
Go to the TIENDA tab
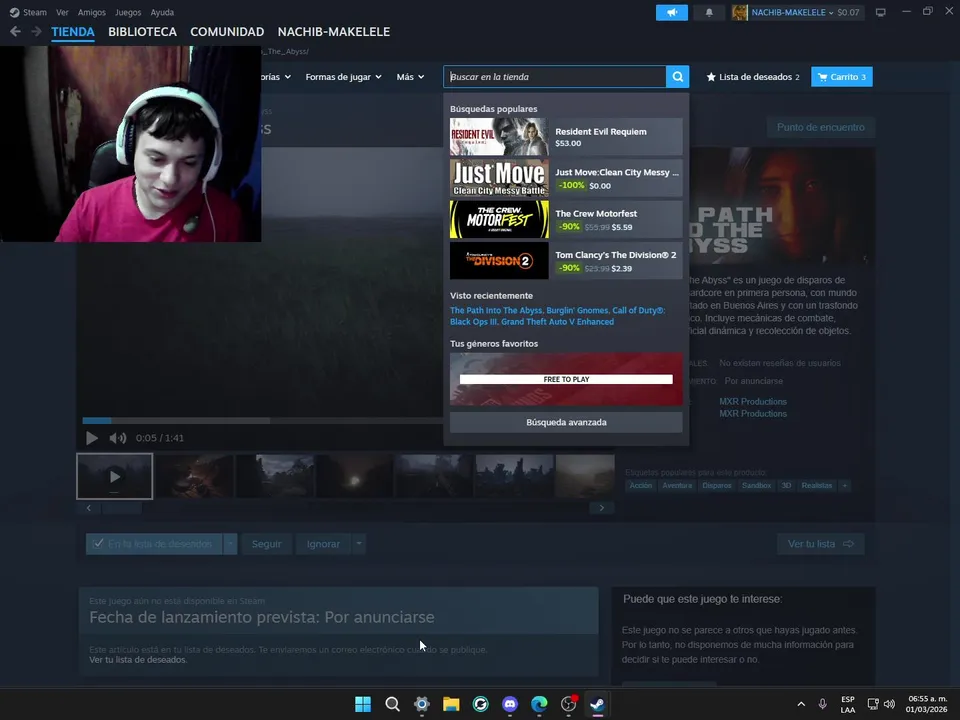coord(73,32)
